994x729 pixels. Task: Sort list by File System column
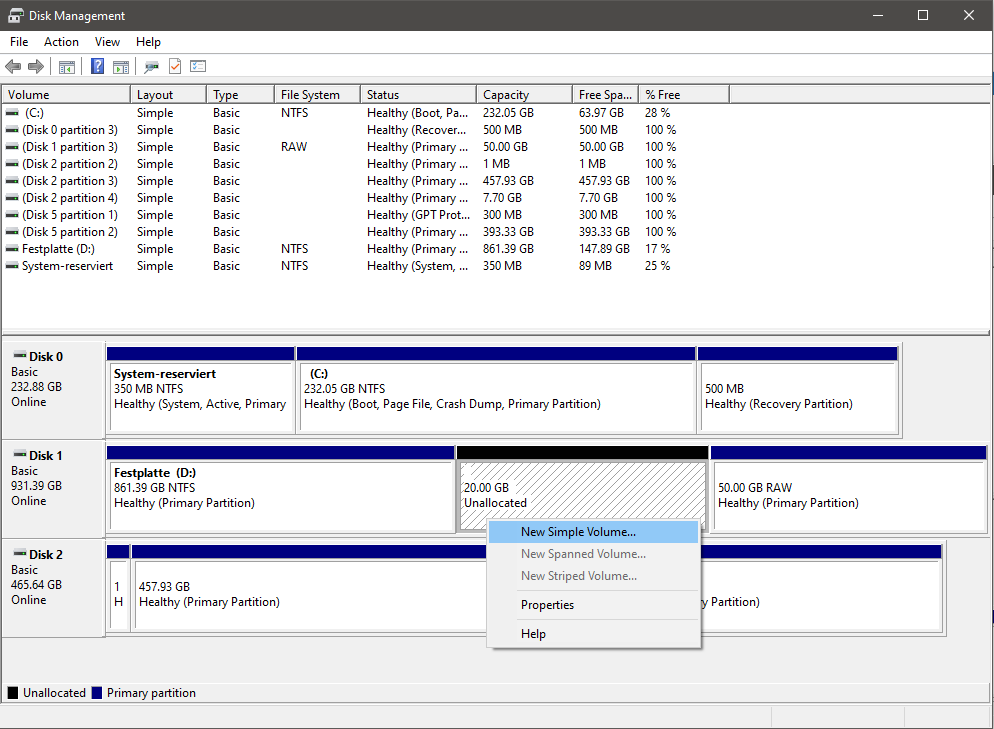pos(310,95)
